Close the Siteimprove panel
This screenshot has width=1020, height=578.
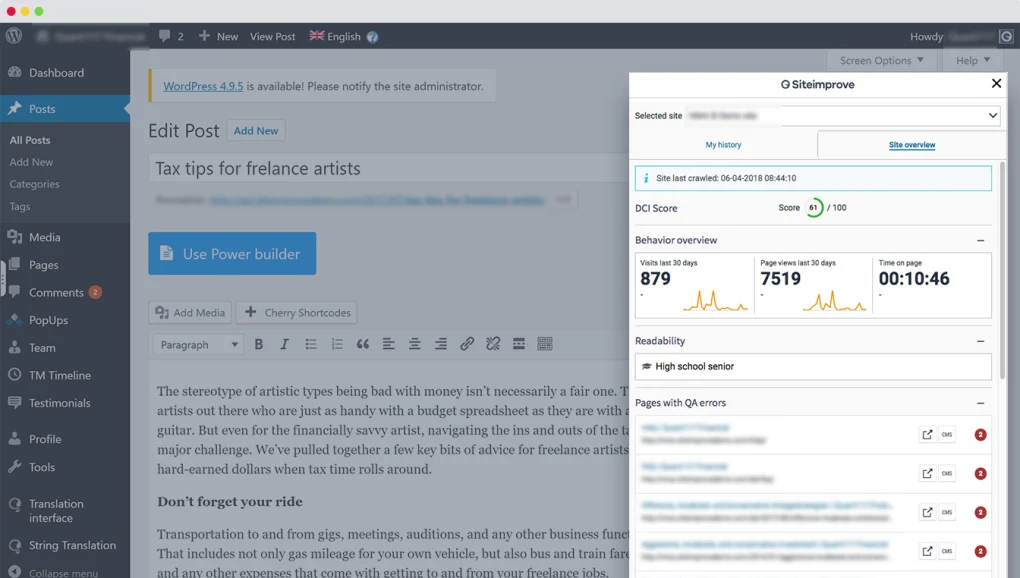[x=996, y=83]
